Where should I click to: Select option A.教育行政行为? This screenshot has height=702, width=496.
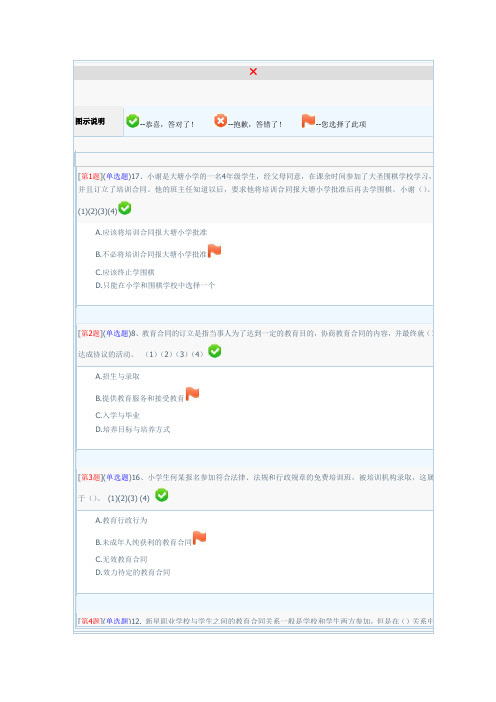[x=121, y=520]
